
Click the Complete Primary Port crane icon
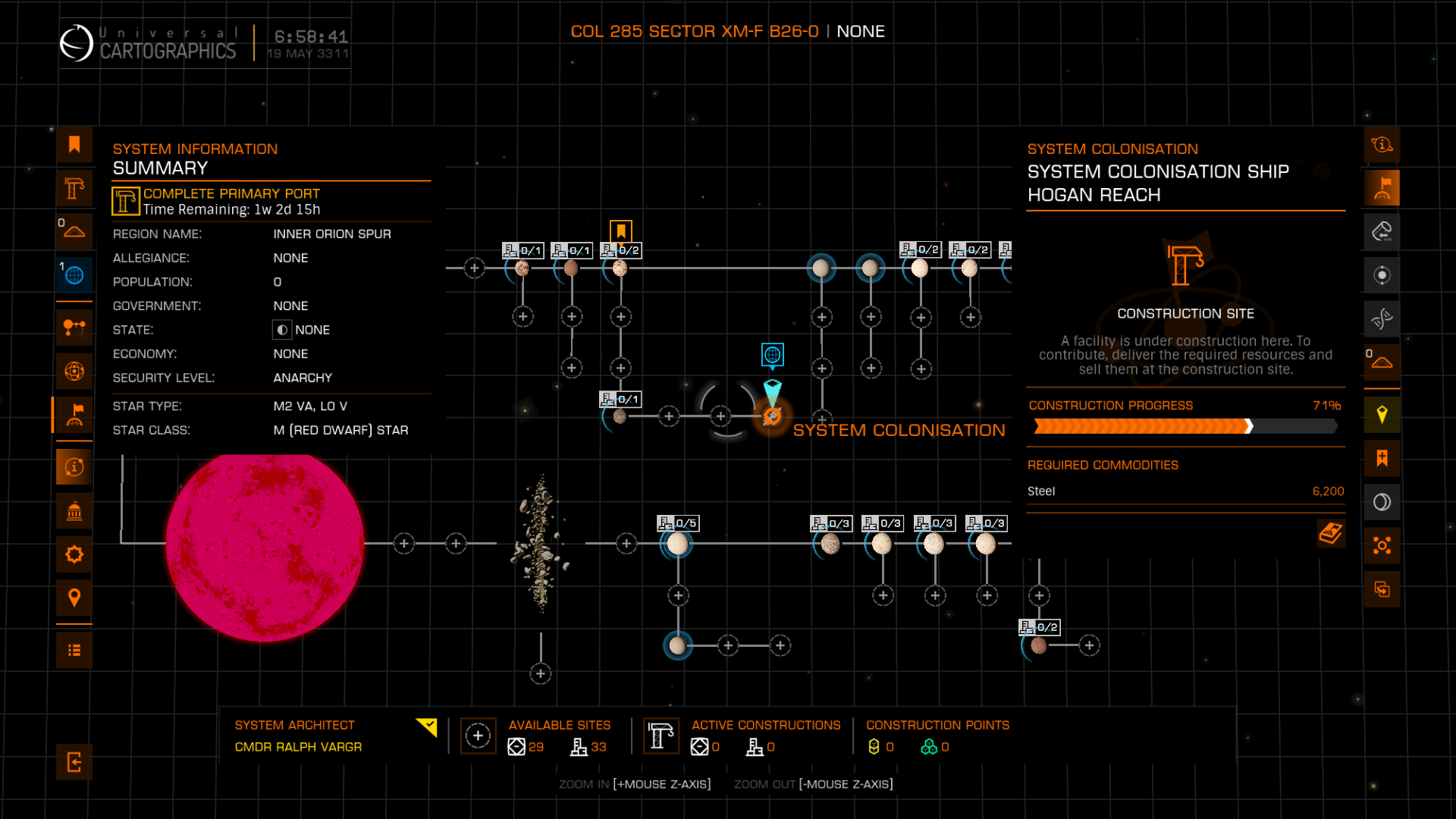click(x=126, y=202)
